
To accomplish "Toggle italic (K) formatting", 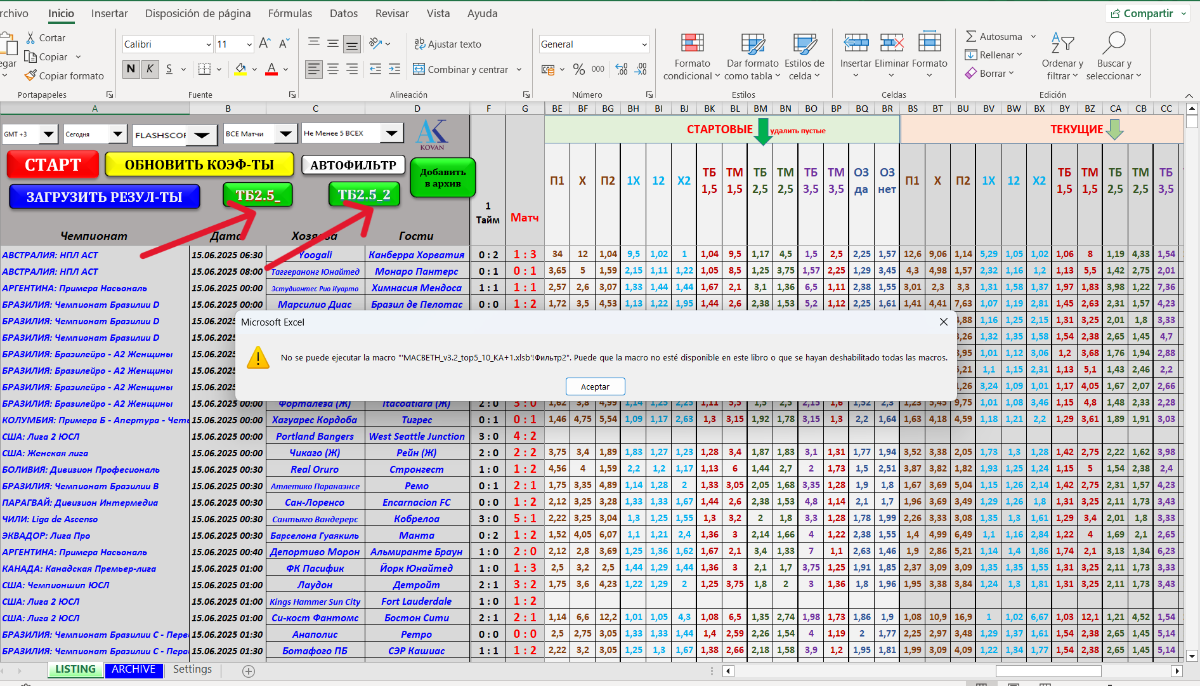I will (x=149, y=68).
